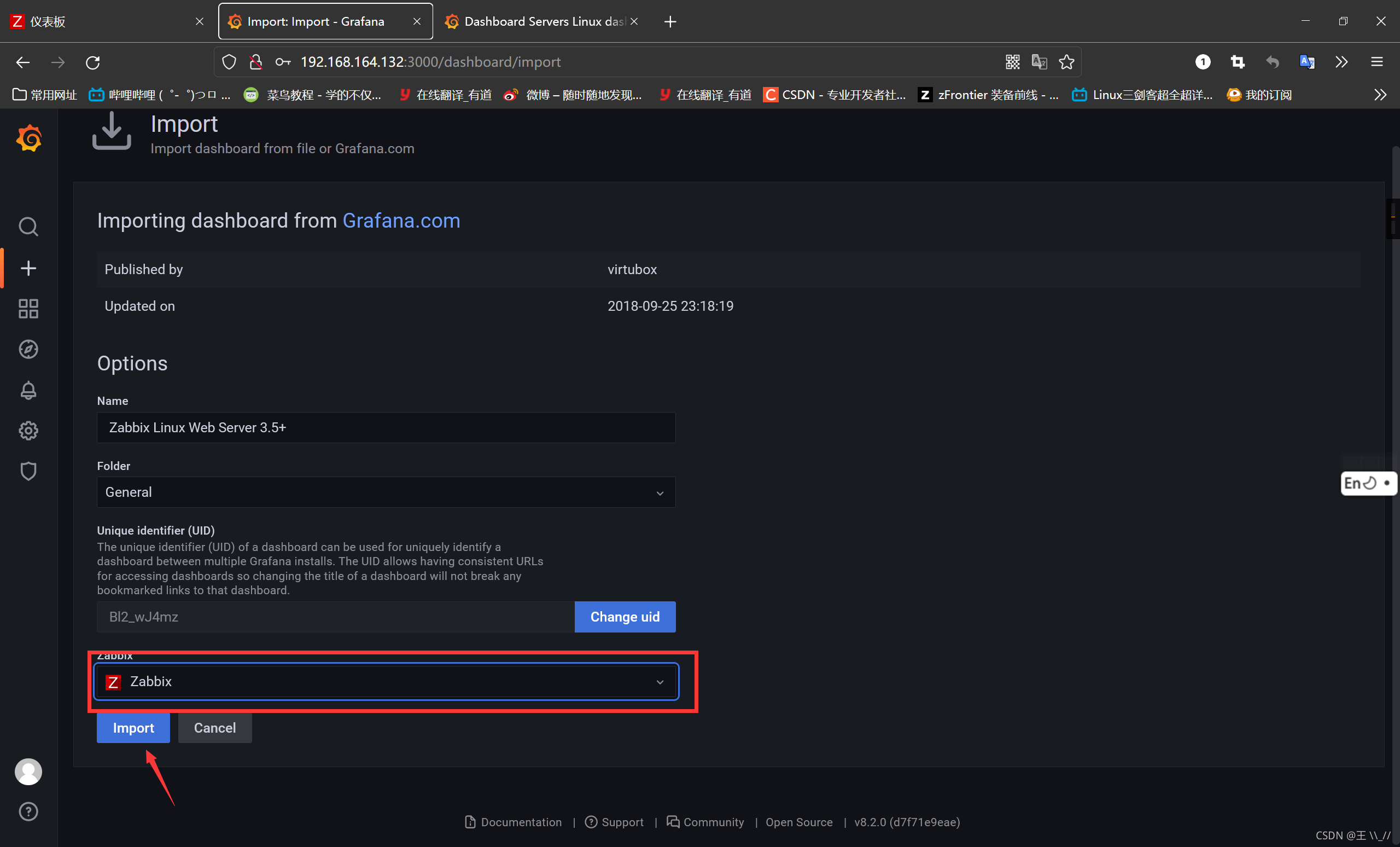Open a new browser tab
Screen dimensions: 1400x847
click(x=670, y=21)
